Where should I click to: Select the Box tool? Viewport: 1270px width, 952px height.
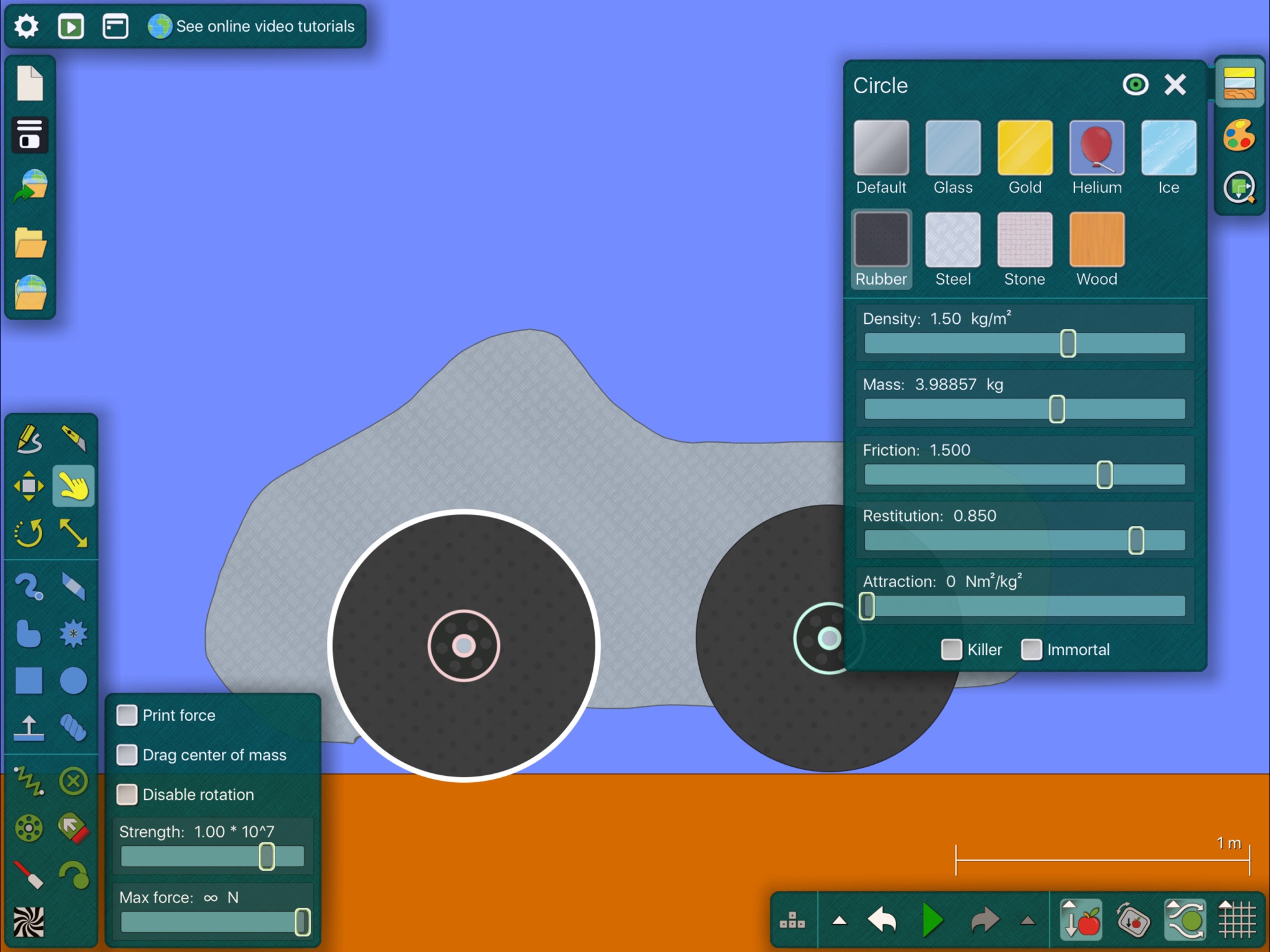coord(29,680)
